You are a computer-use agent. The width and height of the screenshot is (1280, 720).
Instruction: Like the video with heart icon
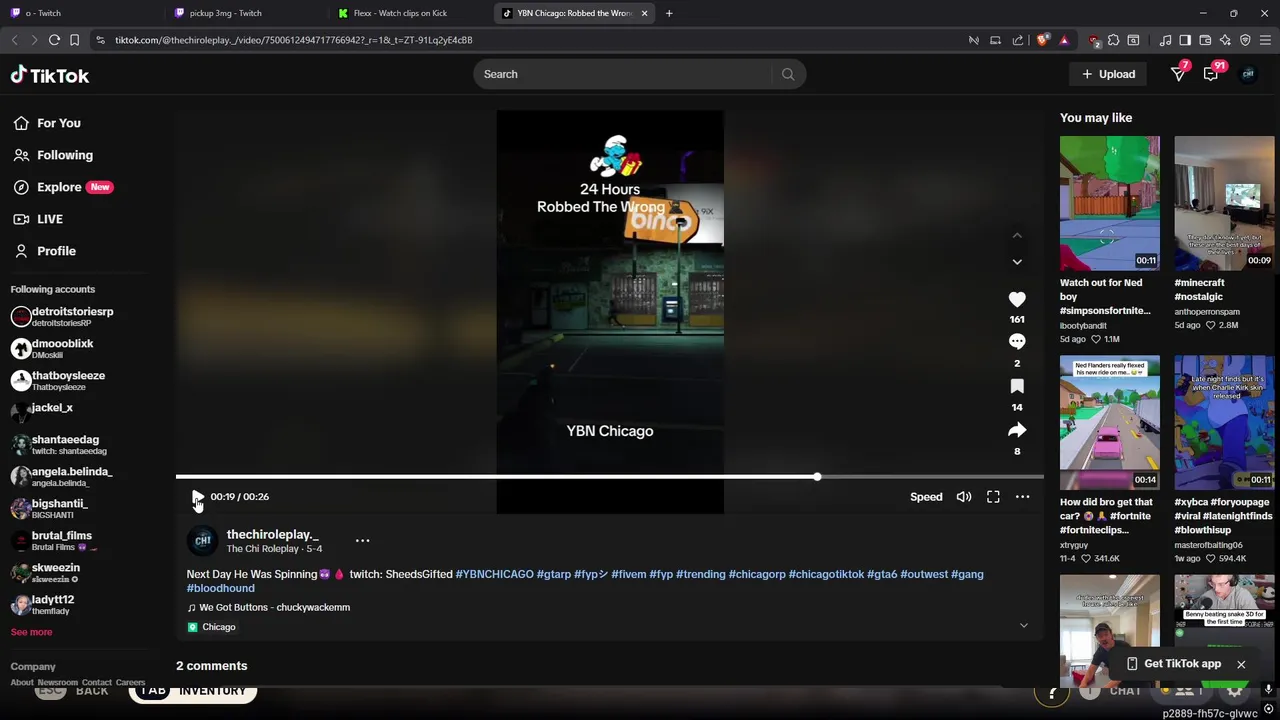pos(1017,299)
